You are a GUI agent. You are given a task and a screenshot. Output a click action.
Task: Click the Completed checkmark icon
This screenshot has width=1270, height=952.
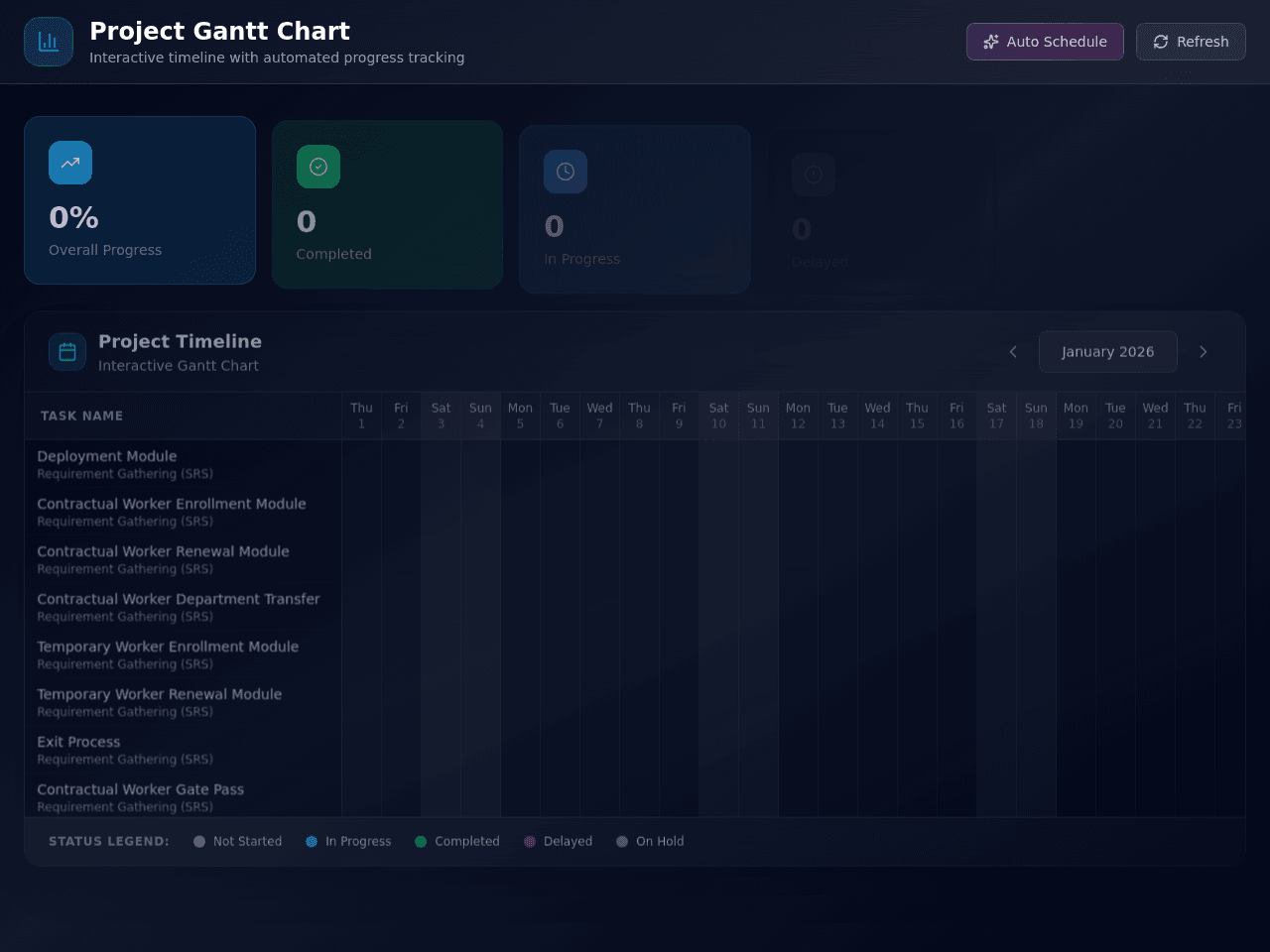click(x=318, y=167)
